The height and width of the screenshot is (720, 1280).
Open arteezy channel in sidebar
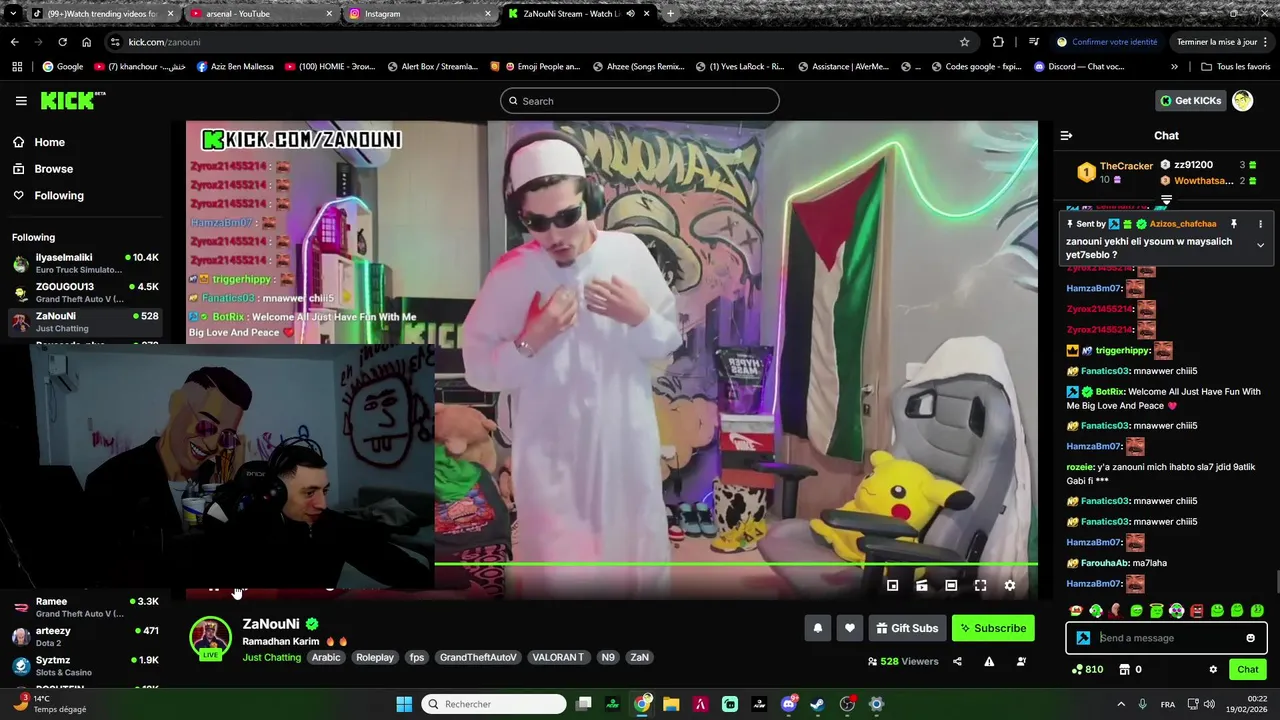tap(85, 636)
